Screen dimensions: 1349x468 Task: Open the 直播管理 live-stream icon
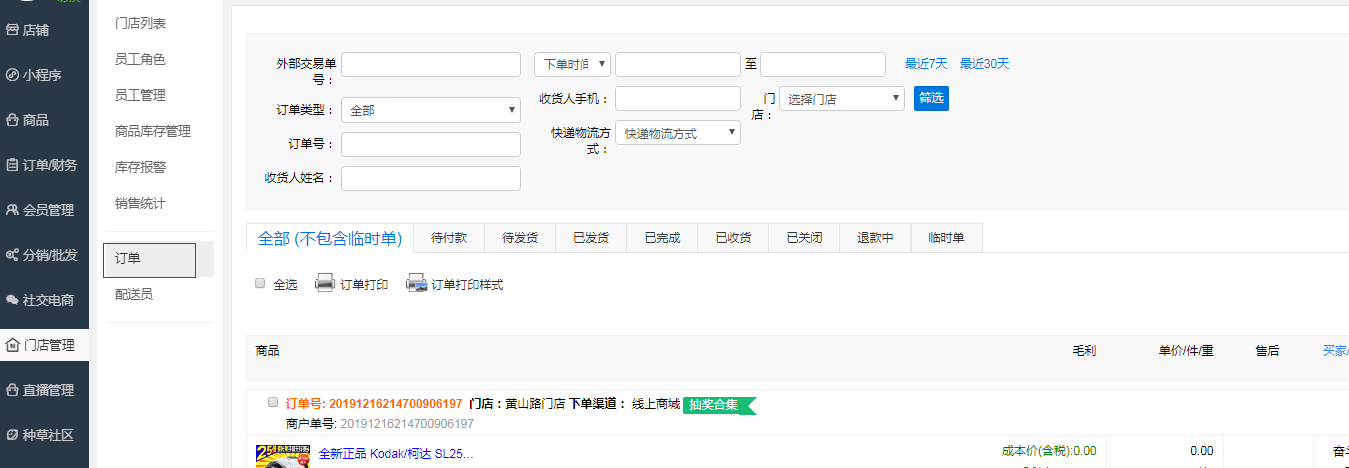coord(12,390)
